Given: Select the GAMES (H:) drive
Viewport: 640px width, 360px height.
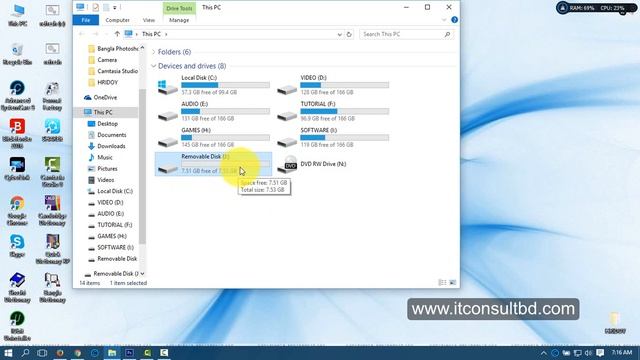Looking at the screenshot, I should tap(213, 137).
